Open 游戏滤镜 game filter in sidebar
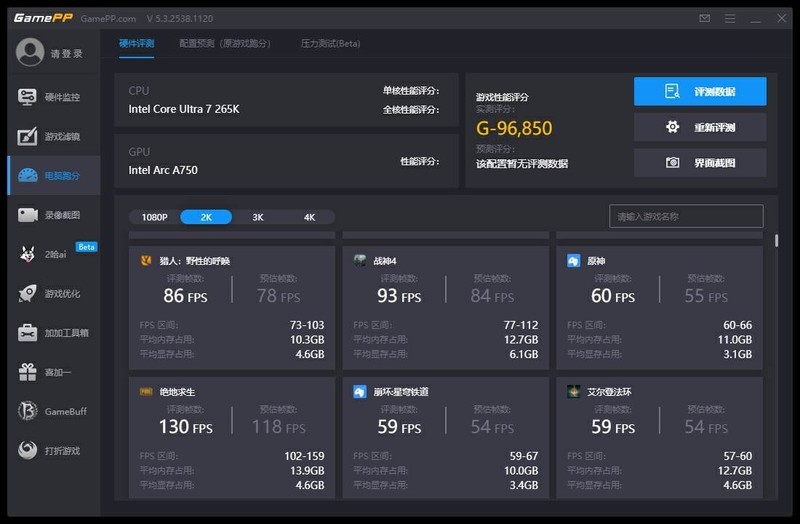Screen dimensions: 800x524 tap(52, 136)
